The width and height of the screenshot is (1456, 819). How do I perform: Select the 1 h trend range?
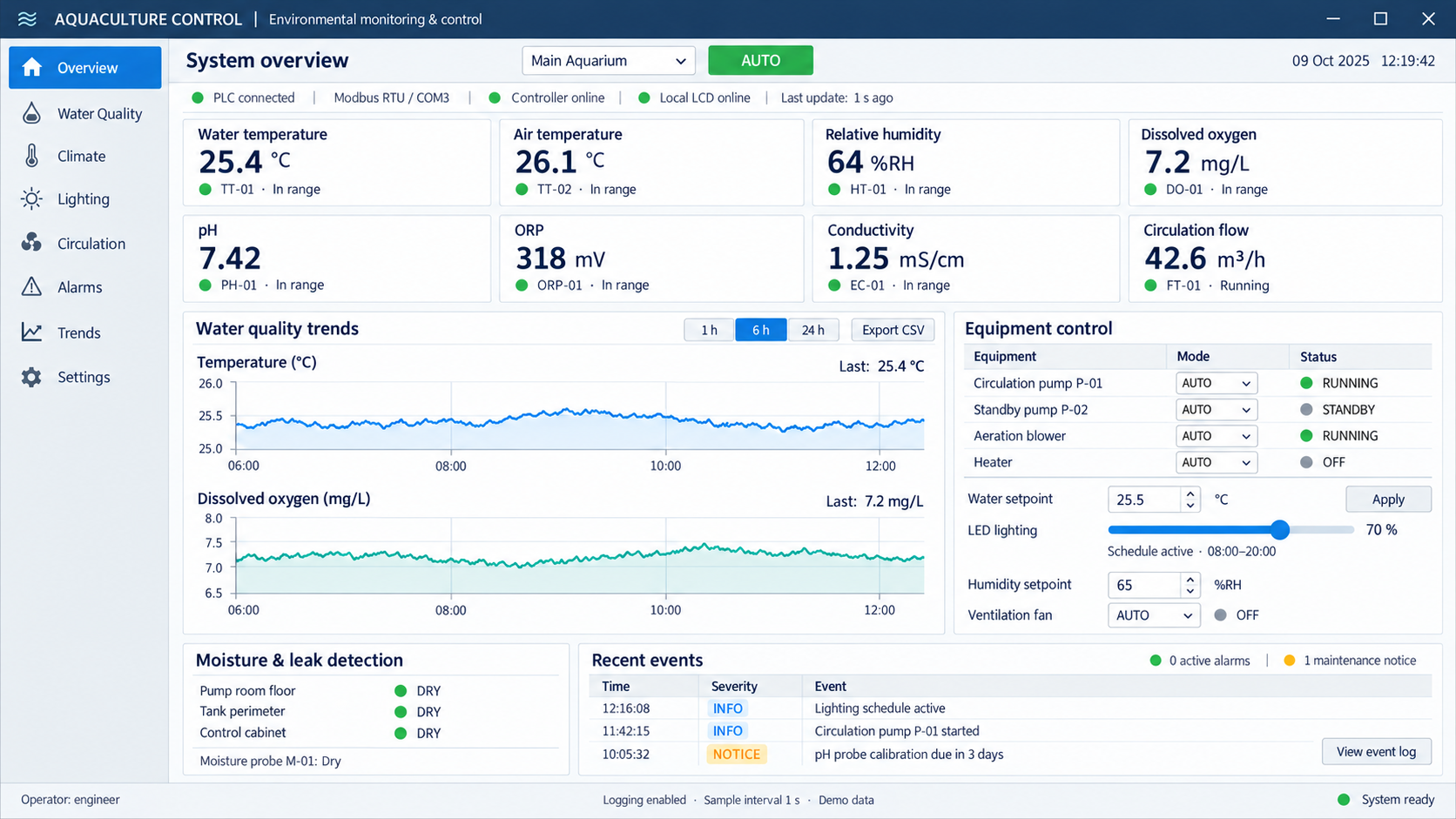(x=710, y=330)
